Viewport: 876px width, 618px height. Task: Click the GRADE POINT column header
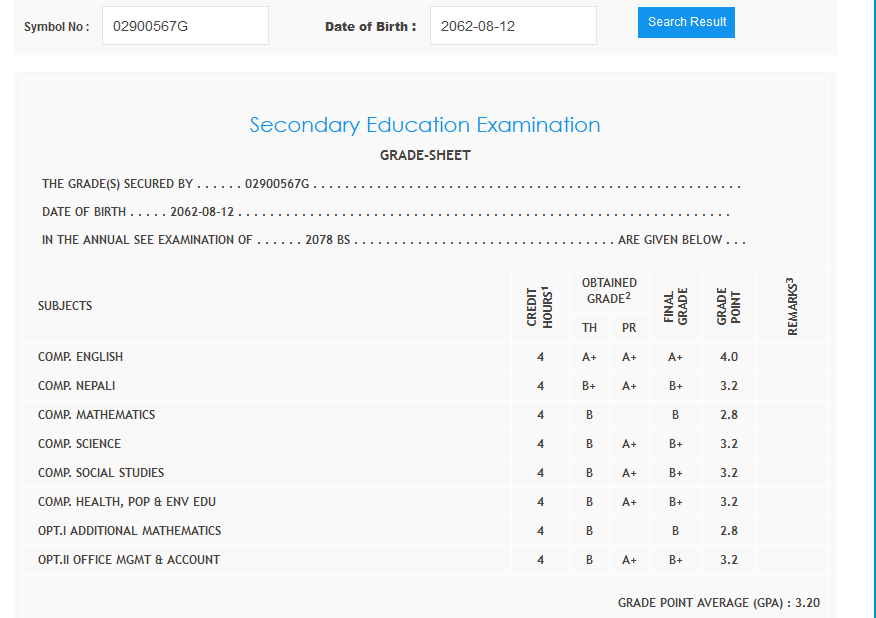(728, 306)
